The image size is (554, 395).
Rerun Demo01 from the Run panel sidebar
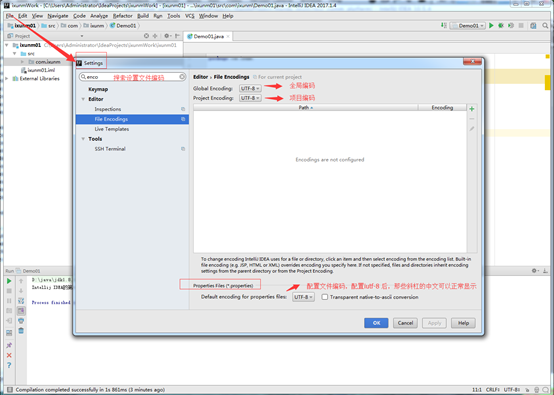[x=9, y=281]
